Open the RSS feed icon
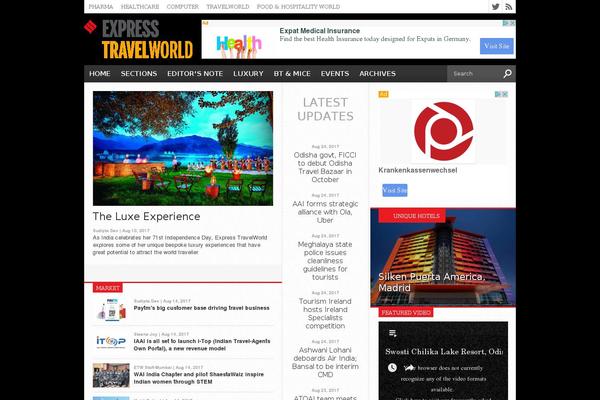The height and width of the screenshot is (400, 600). click(x=509, y=7)
